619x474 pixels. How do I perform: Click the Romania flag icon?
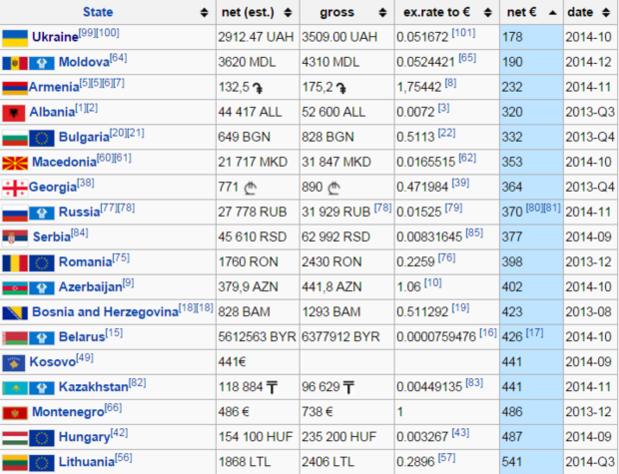click(15, 263)
